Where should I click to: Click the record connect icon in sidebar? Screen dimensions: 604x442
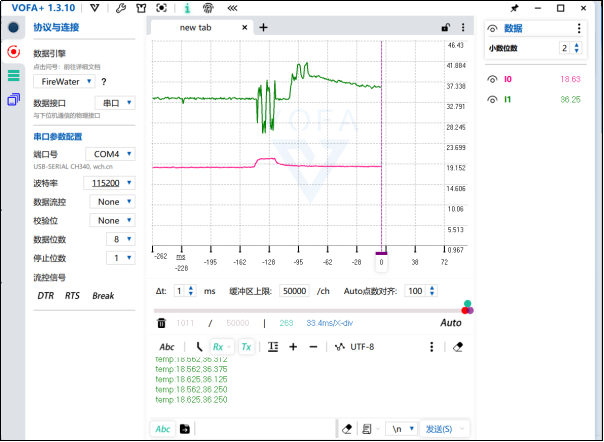coord(14,51)
